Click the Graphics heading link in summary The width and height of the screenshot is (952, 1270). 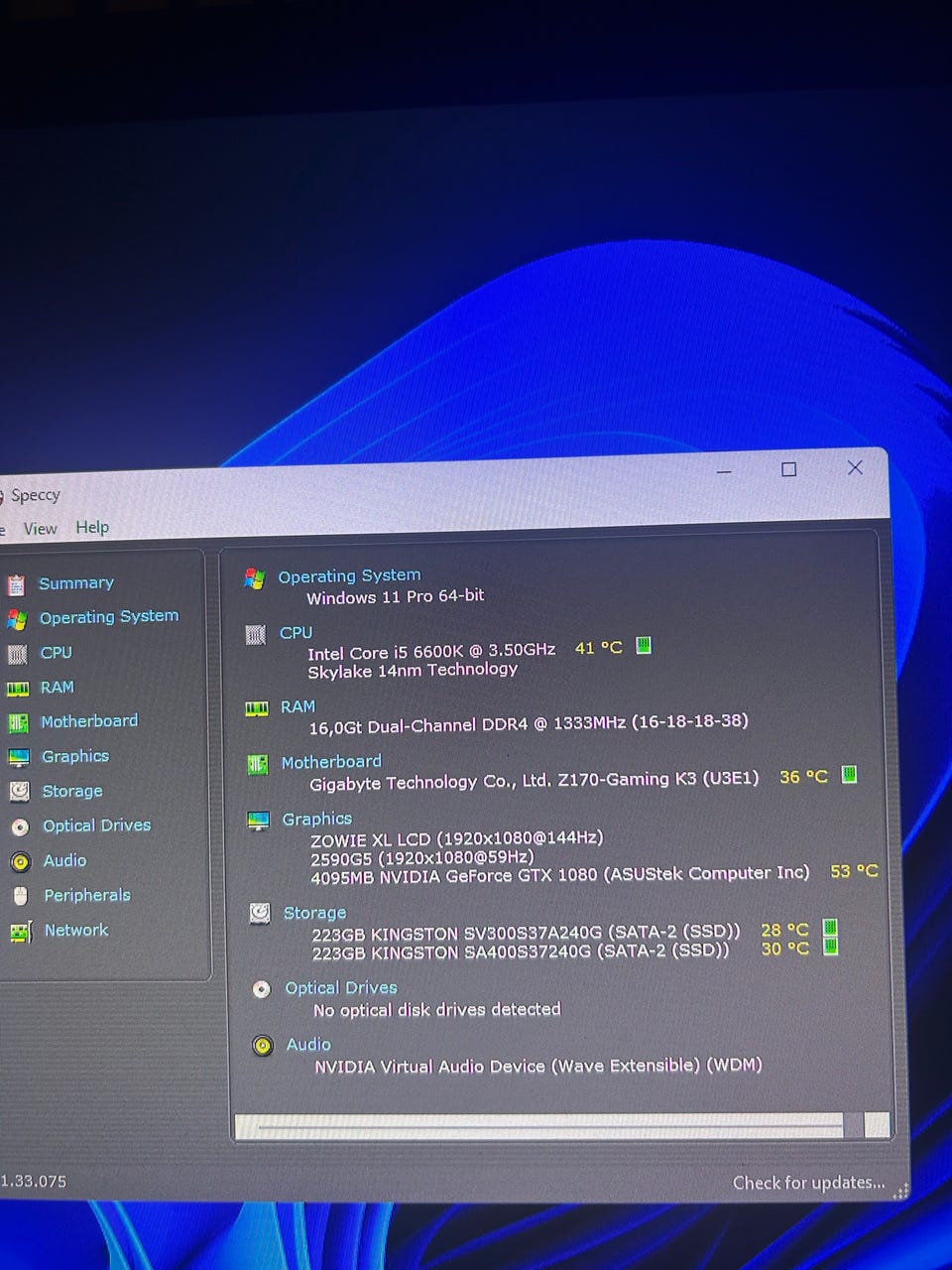tap(317, 820)
